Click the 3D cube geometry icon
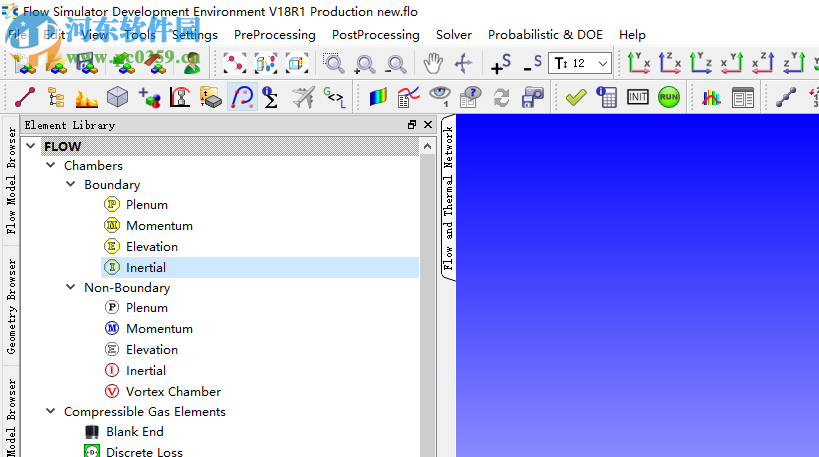The image size is (819, 457). point(118,97)
